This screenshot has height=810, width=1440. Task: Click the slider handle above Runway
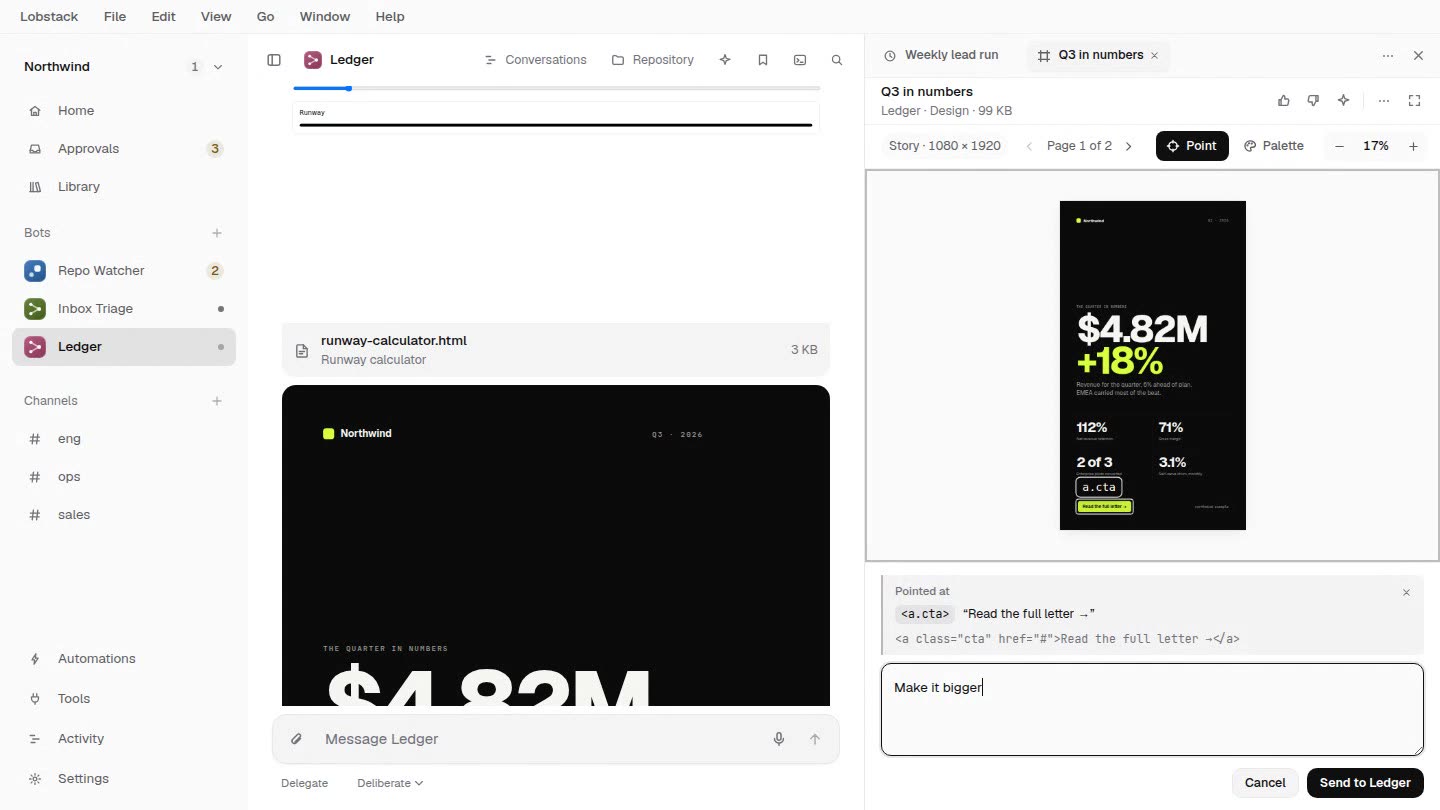348,88
